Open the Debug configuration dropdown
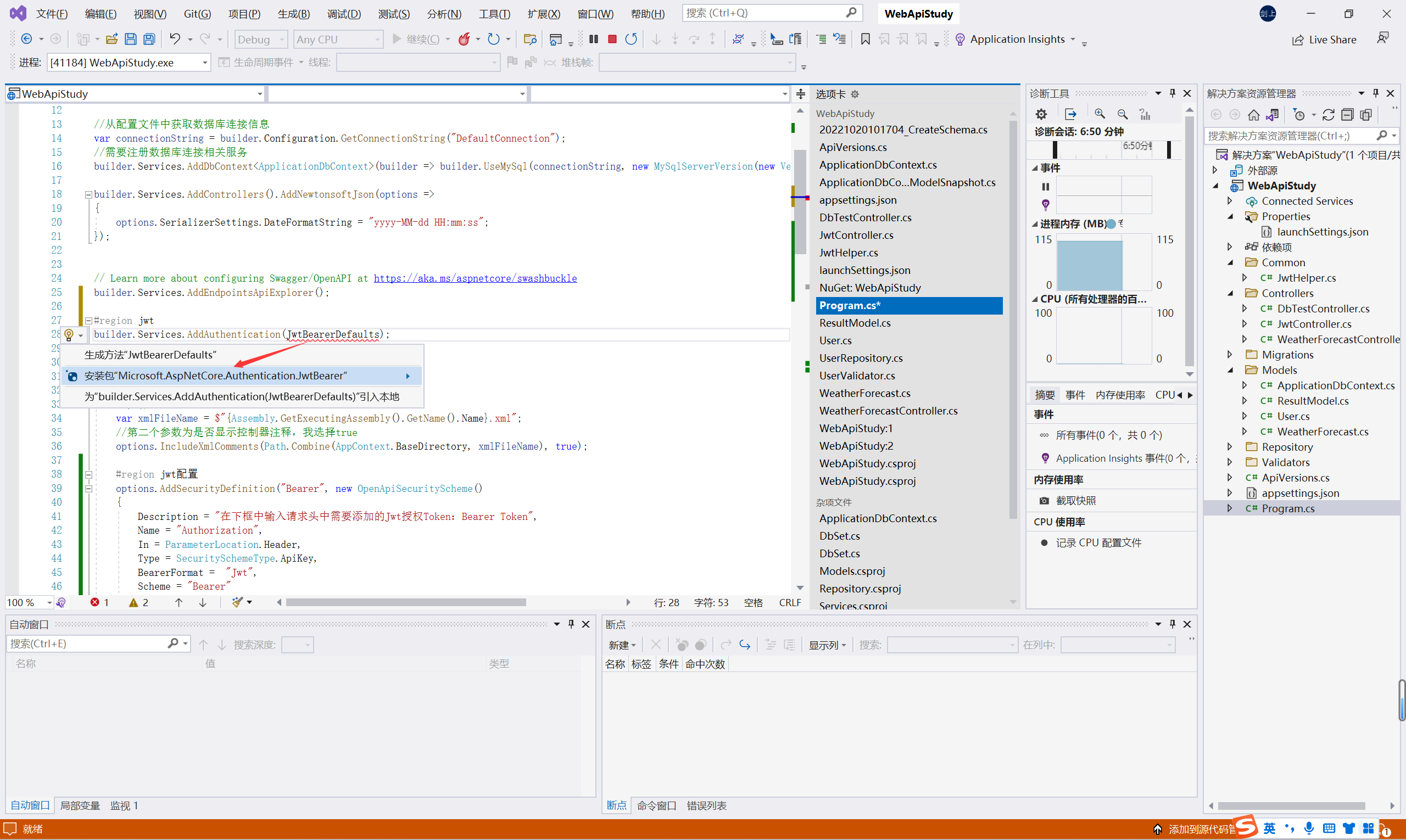The height and width of the screenshot is (840, 1406). (x=260, y=39)
